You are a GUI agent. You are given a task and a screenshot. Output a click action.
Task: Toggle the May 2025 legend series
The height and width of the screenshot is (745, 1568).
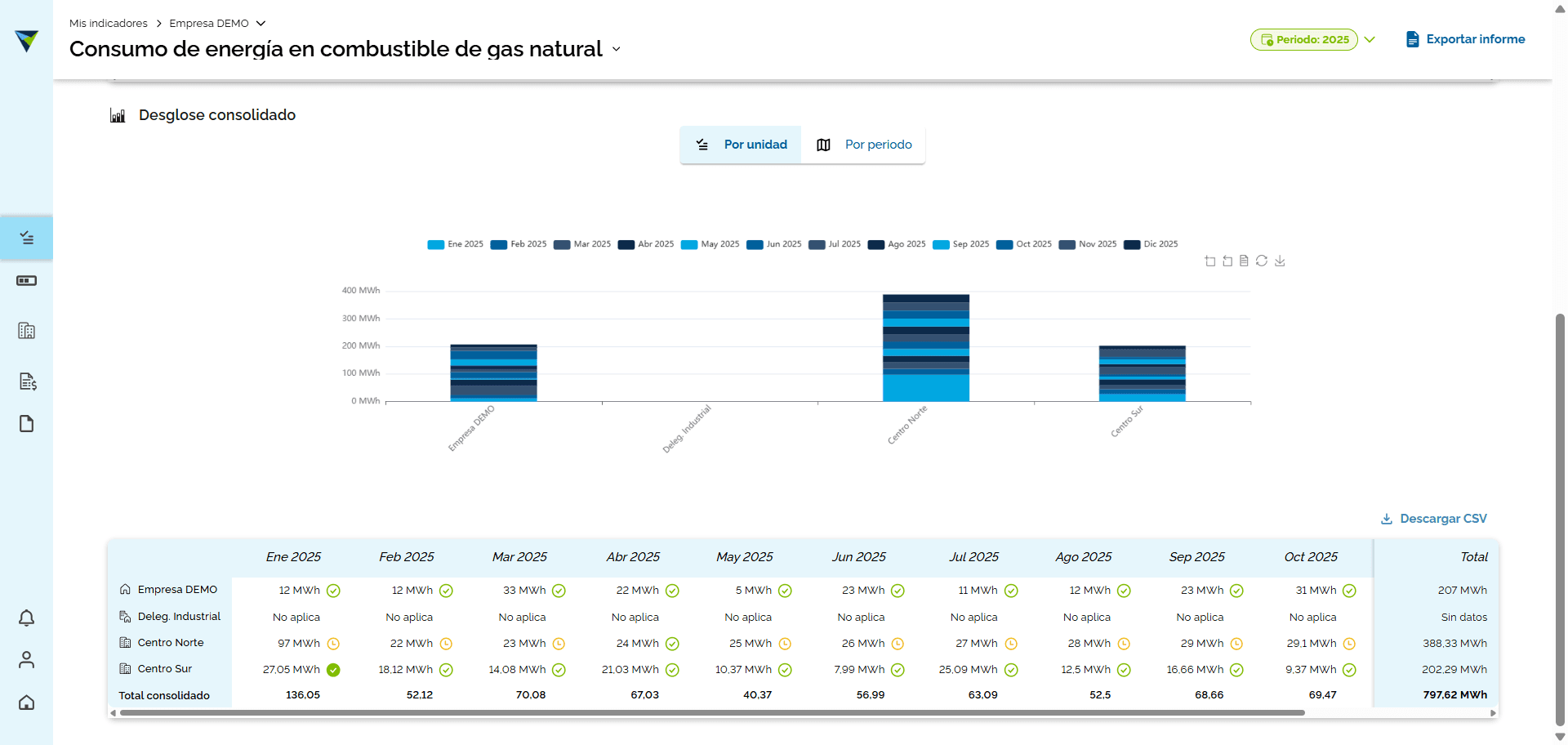click(x=710, y=244)
